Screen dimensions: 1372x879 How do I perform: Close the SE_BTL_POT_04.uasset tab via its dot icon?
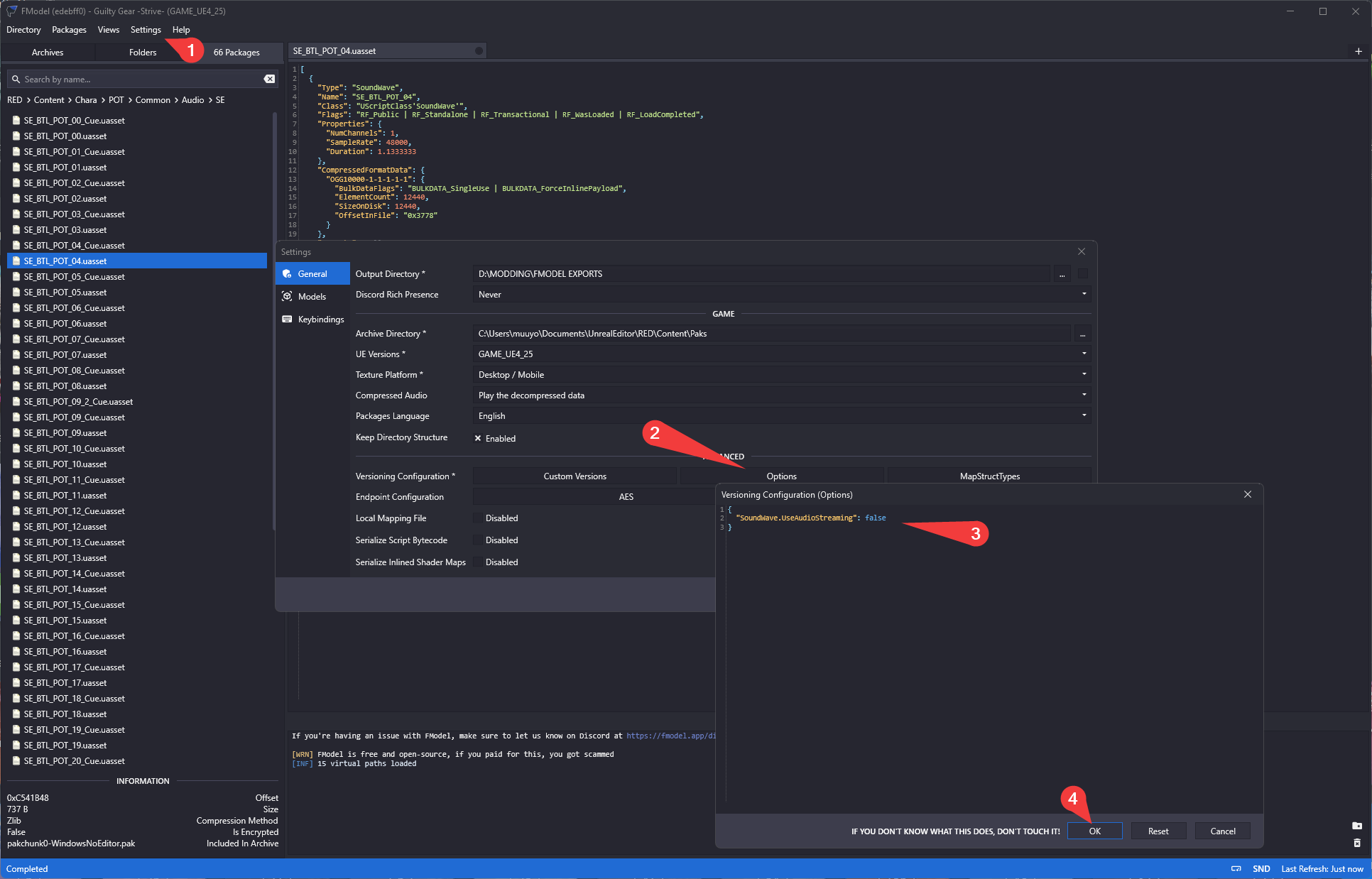pos(479,51)
